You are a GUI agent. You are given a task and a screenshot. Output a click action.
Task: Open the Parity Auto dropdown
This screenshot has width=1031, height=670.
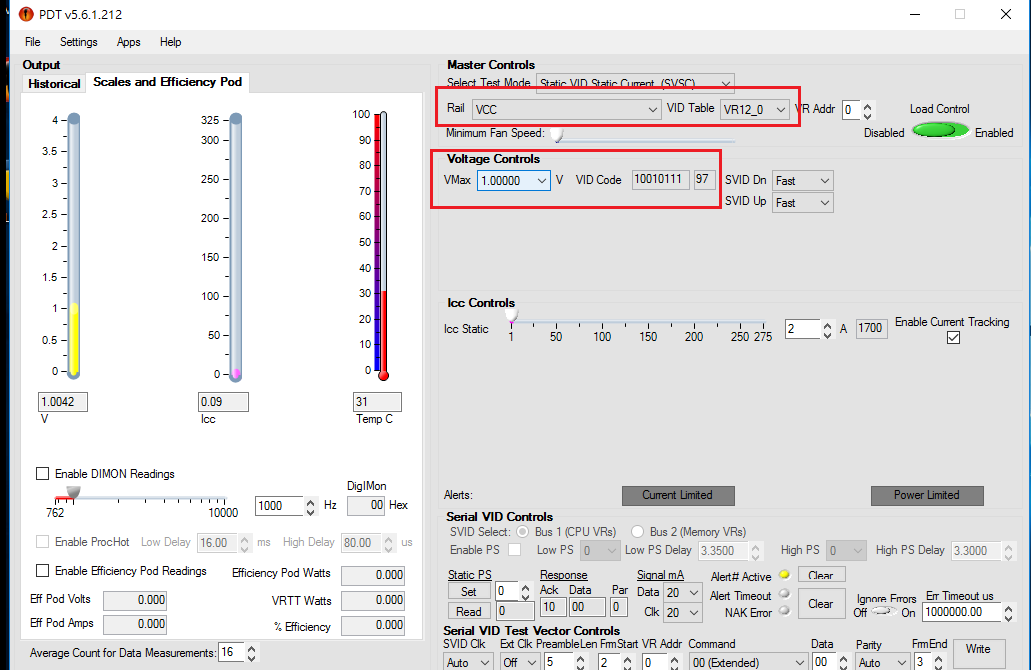point(881,662)
